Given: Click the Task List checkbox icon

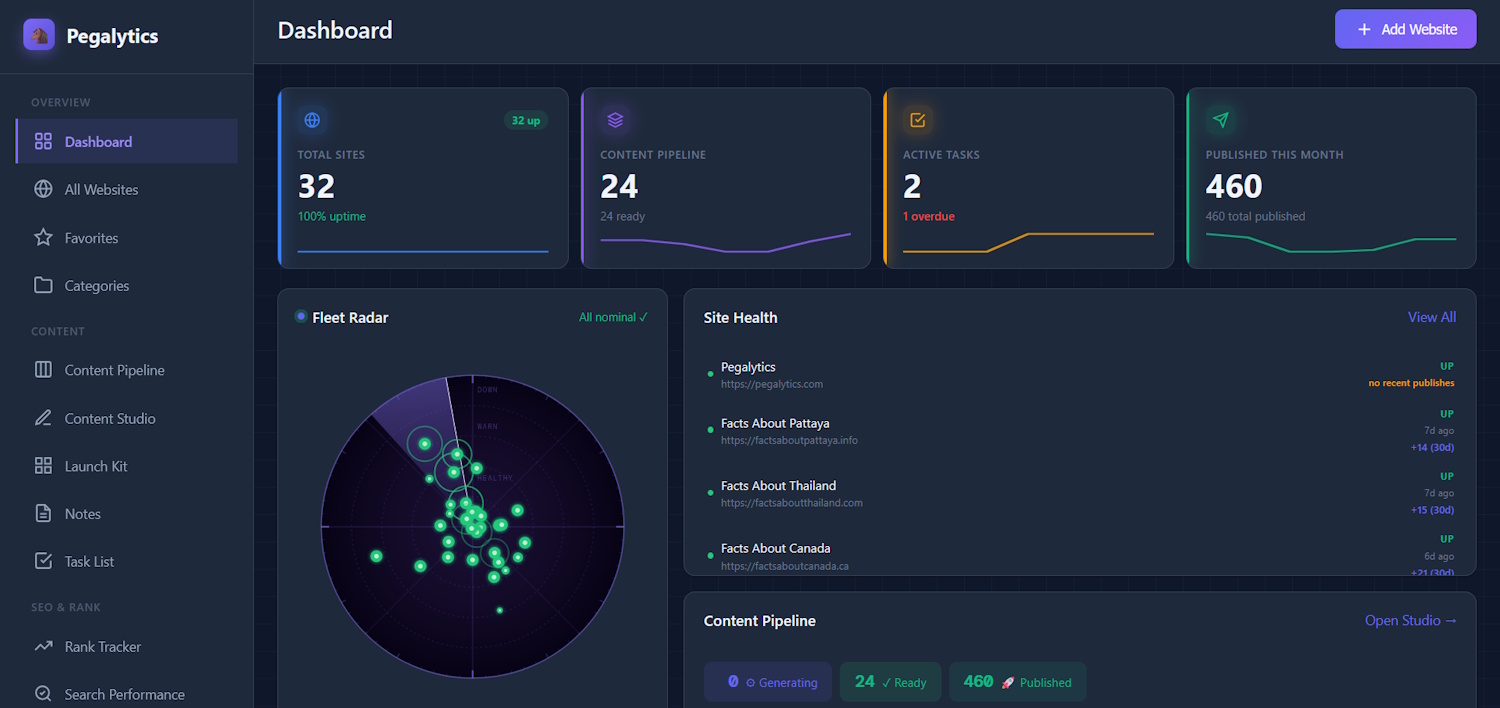Looking at the screenshot, I should pos(43,561).
